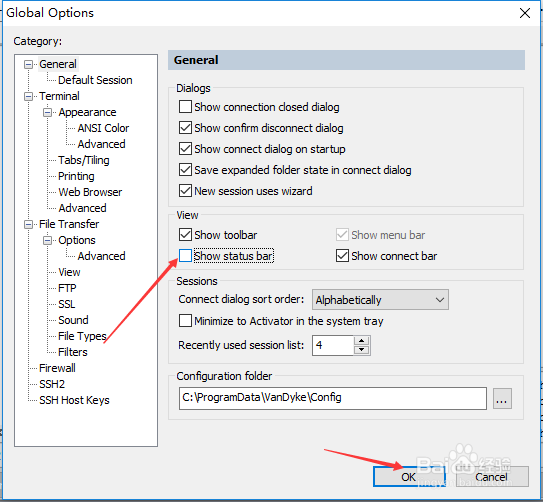The image size is (543, 502).
Task: Select ANSI Color category
Action: (x=103, y=128)
